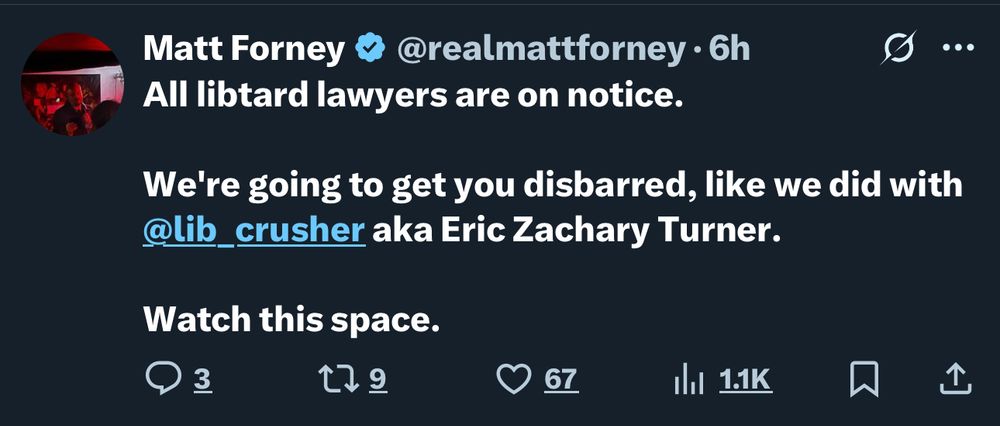
Task: Visit the @realmattforney handle
Action: tap(540, 49)
